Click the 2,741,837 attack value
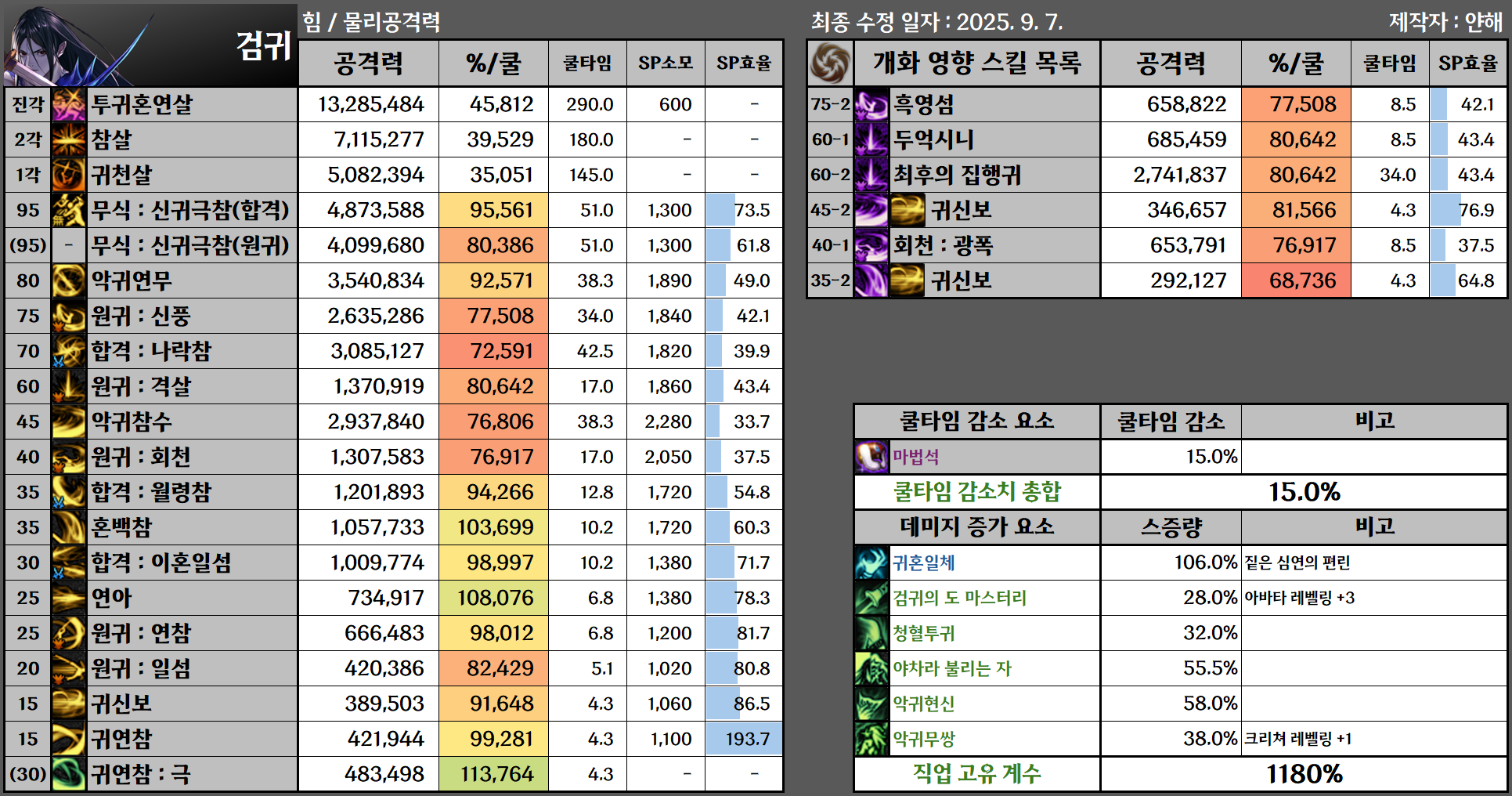Screen dimensions: 1512x796 [x=1179, y=175]
